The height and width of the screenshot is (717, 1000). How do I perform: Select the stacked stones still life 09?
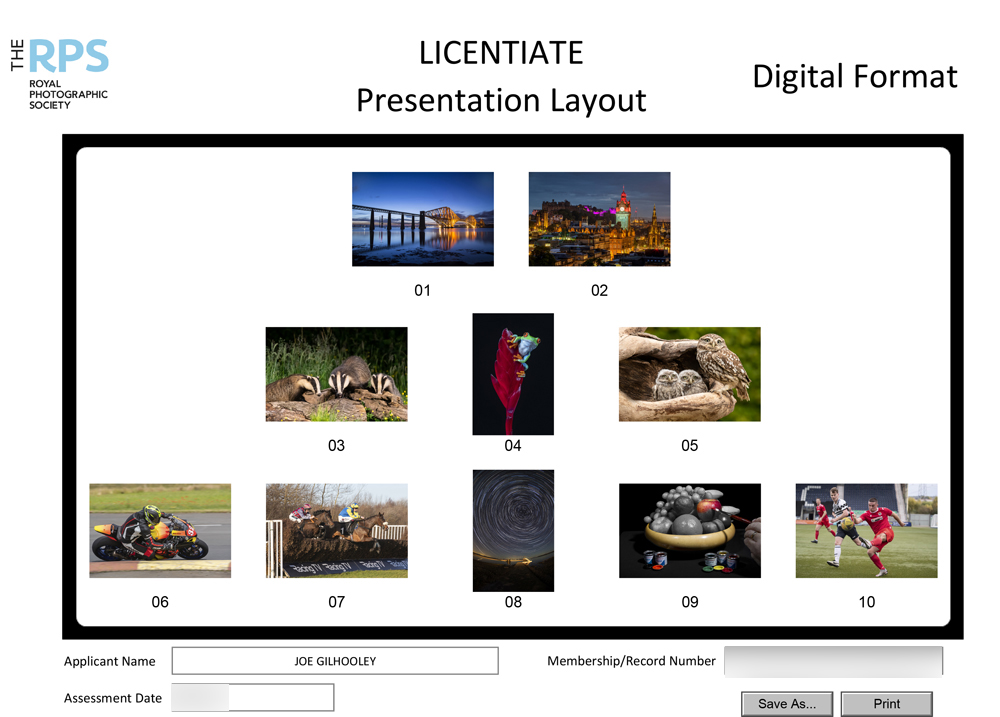[689, 530]
